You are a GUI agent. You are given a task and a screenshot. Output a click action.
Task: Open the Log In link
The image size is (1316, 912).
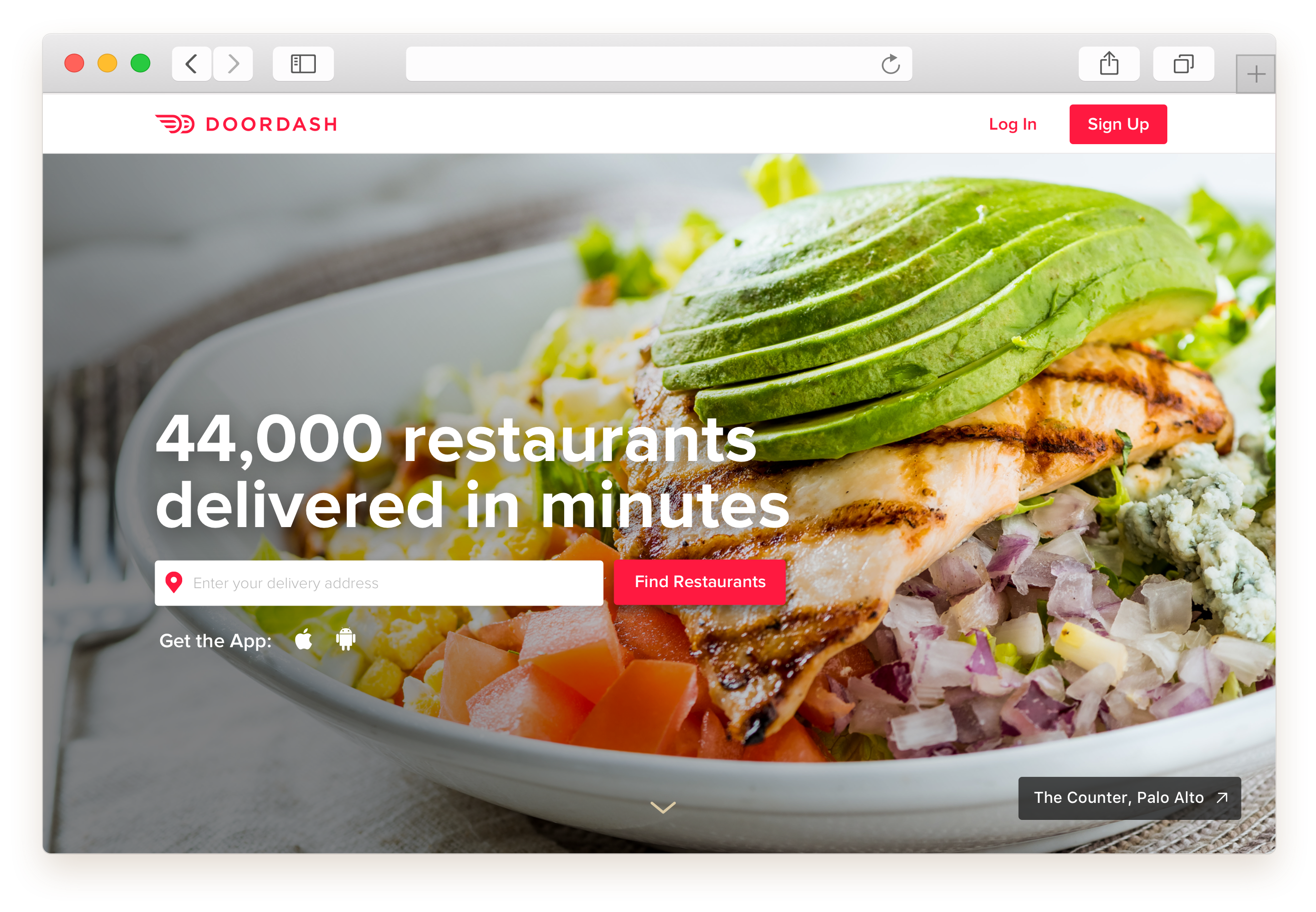[1012, 124]
